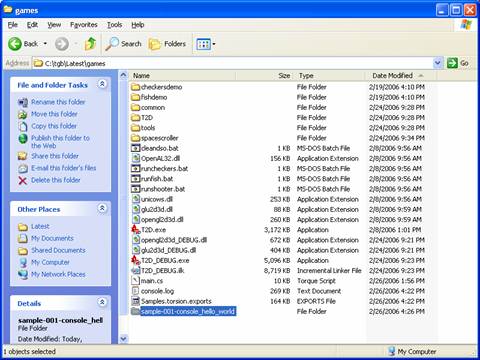Open the Favorites menu
This screenshot has height=360, width=480.
(x=84, y=25)
